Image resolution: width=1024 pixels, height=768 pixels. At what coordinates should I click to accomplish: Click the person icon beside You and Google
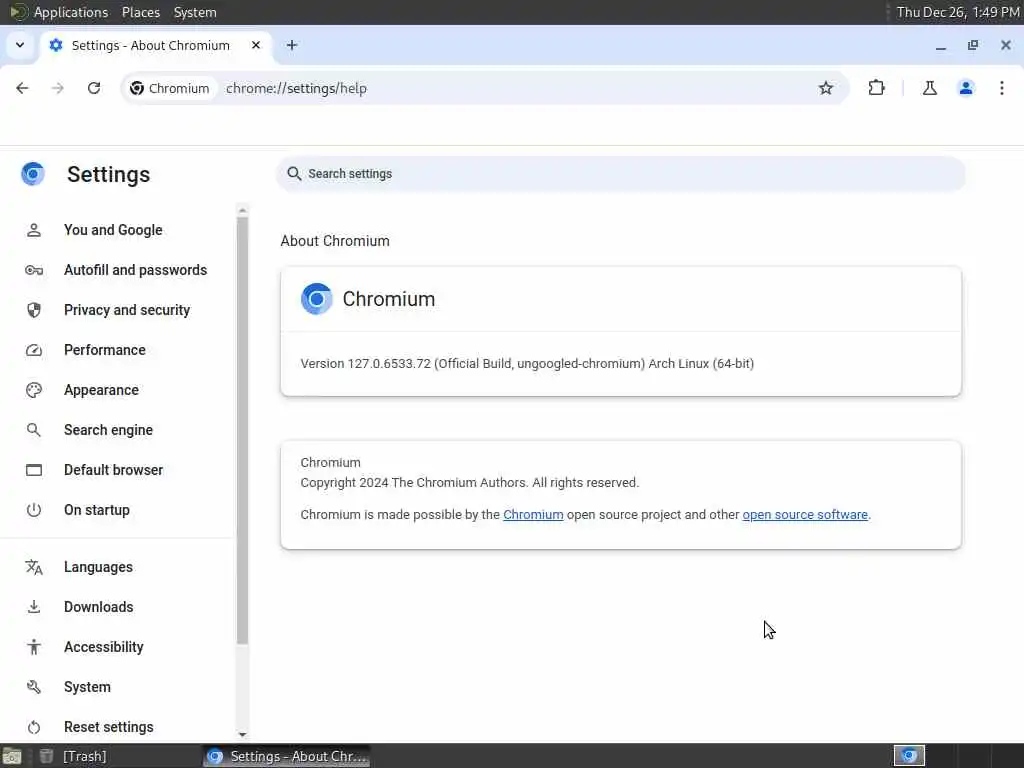tap(33, 230)
